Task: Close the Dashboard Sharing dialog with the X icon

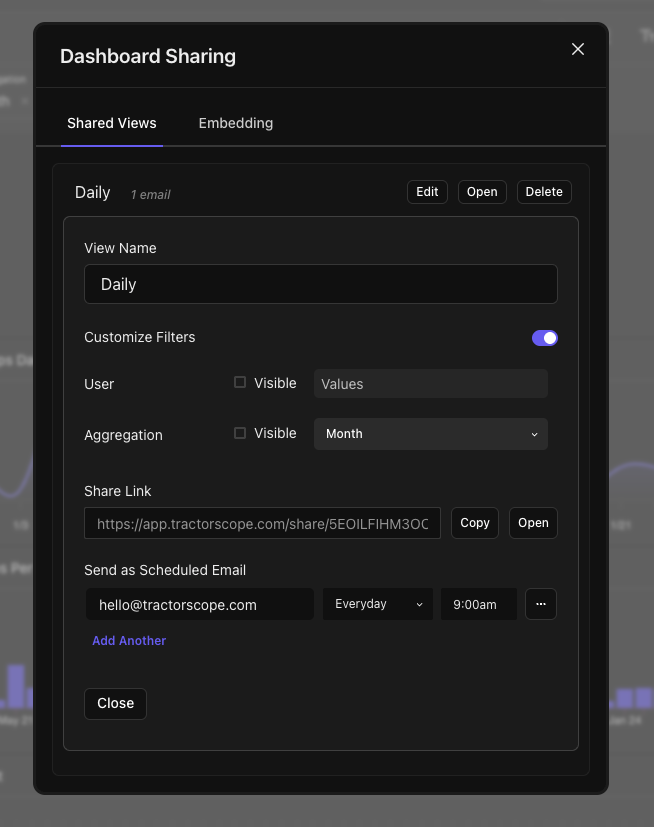Action: 578,49
